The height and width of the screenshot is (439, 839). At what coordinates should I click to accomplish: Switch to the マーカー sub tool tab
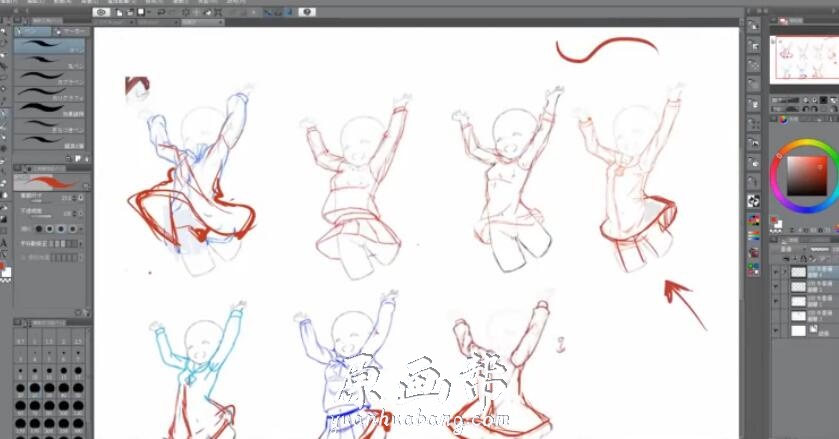(68, 31)
